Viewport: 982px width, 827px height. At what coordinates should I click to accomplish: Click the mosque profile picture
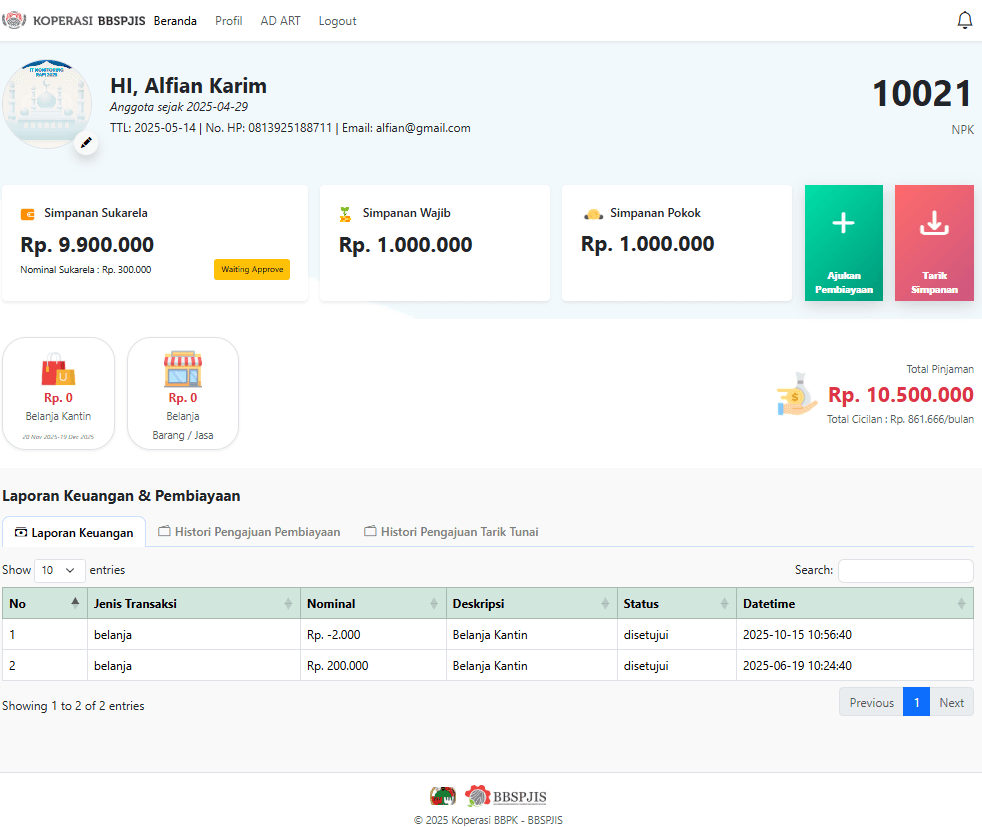click(x=47, y=104)
